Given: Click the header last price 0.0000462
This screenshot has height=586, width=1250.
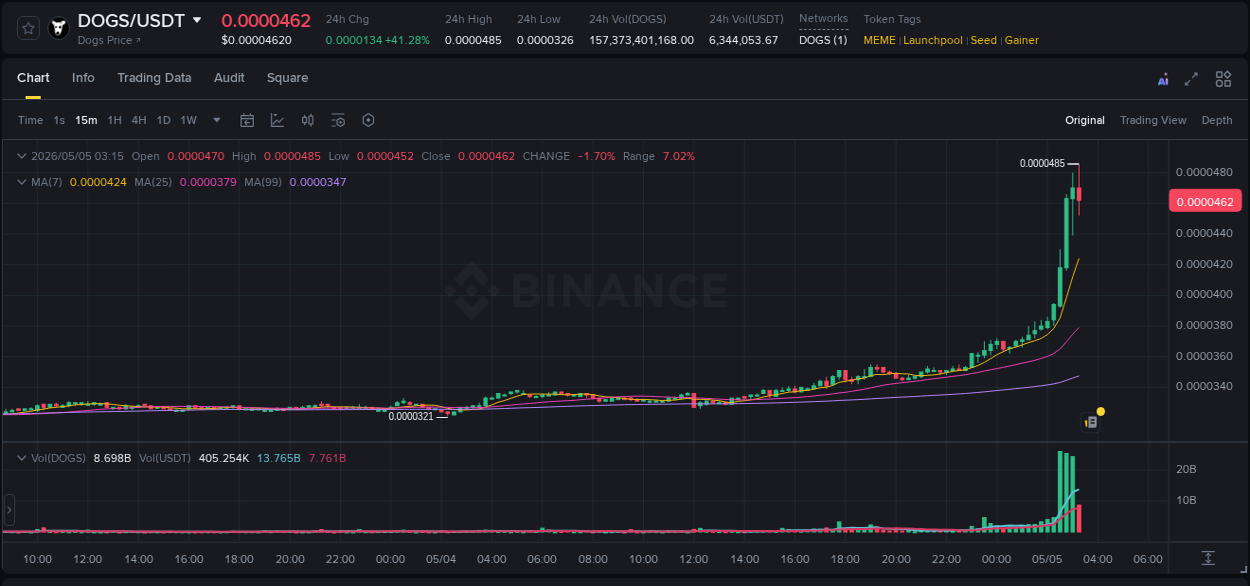Looking at the screenshot, I should [266, 20].
